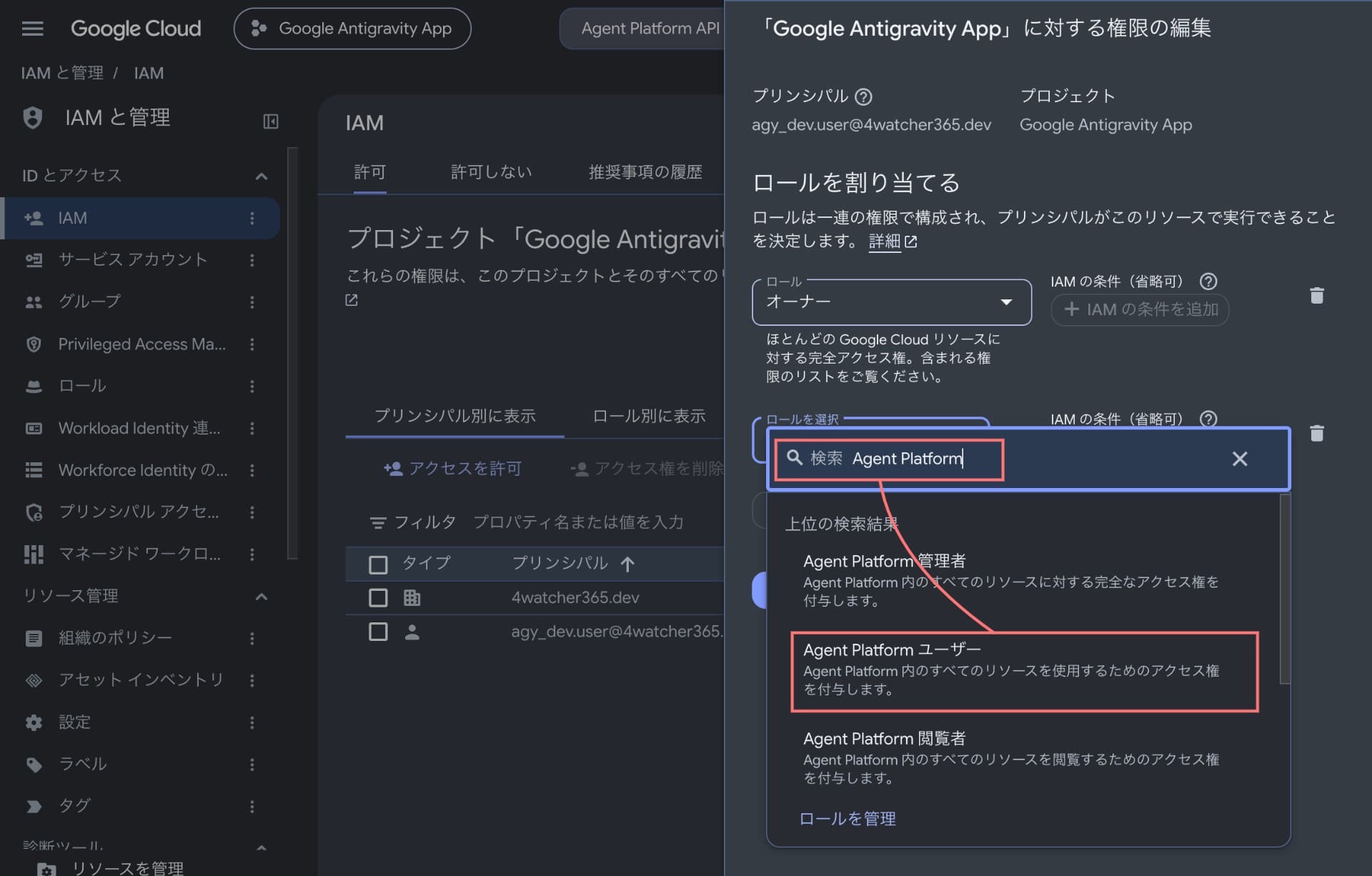The image size is (1372, 876).
Task: Collapse the side panel with the panel toggle icon
Action: [x=271, y=121]
